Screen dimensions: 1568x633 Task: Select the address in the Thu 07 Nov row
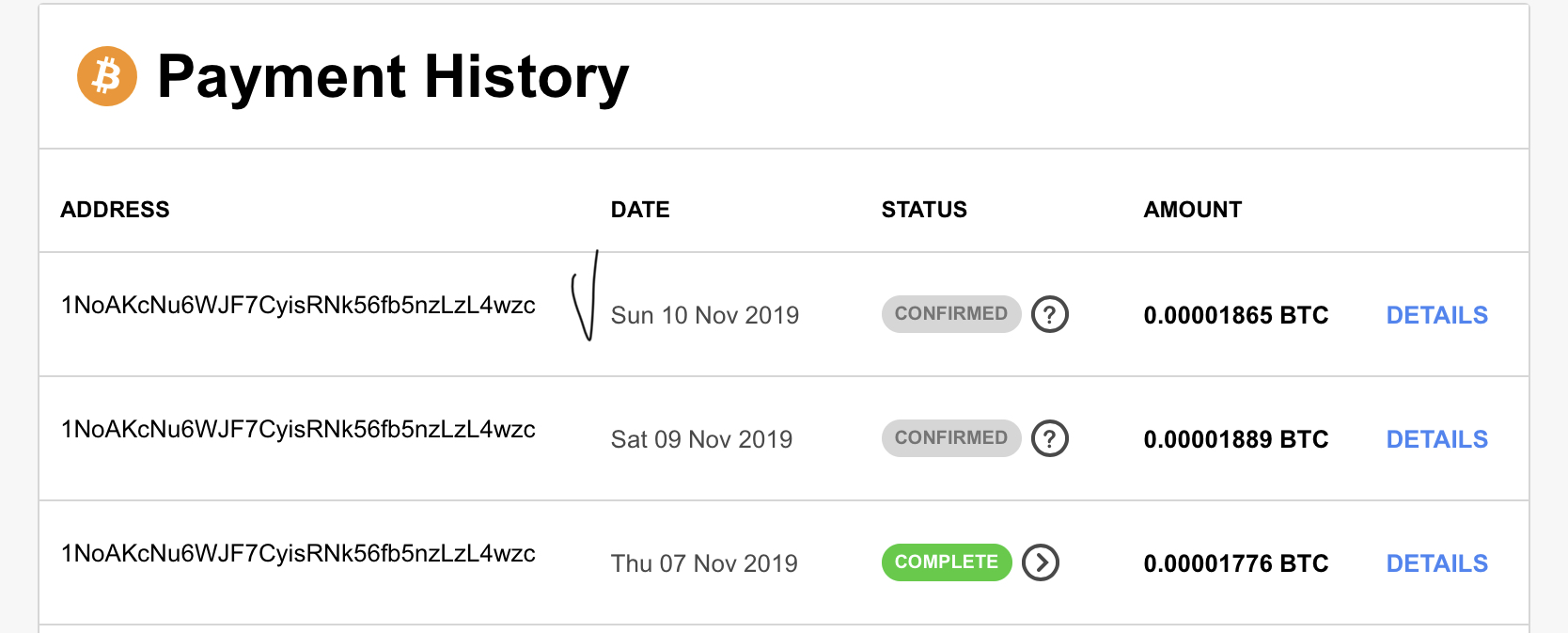click(298, 554)
